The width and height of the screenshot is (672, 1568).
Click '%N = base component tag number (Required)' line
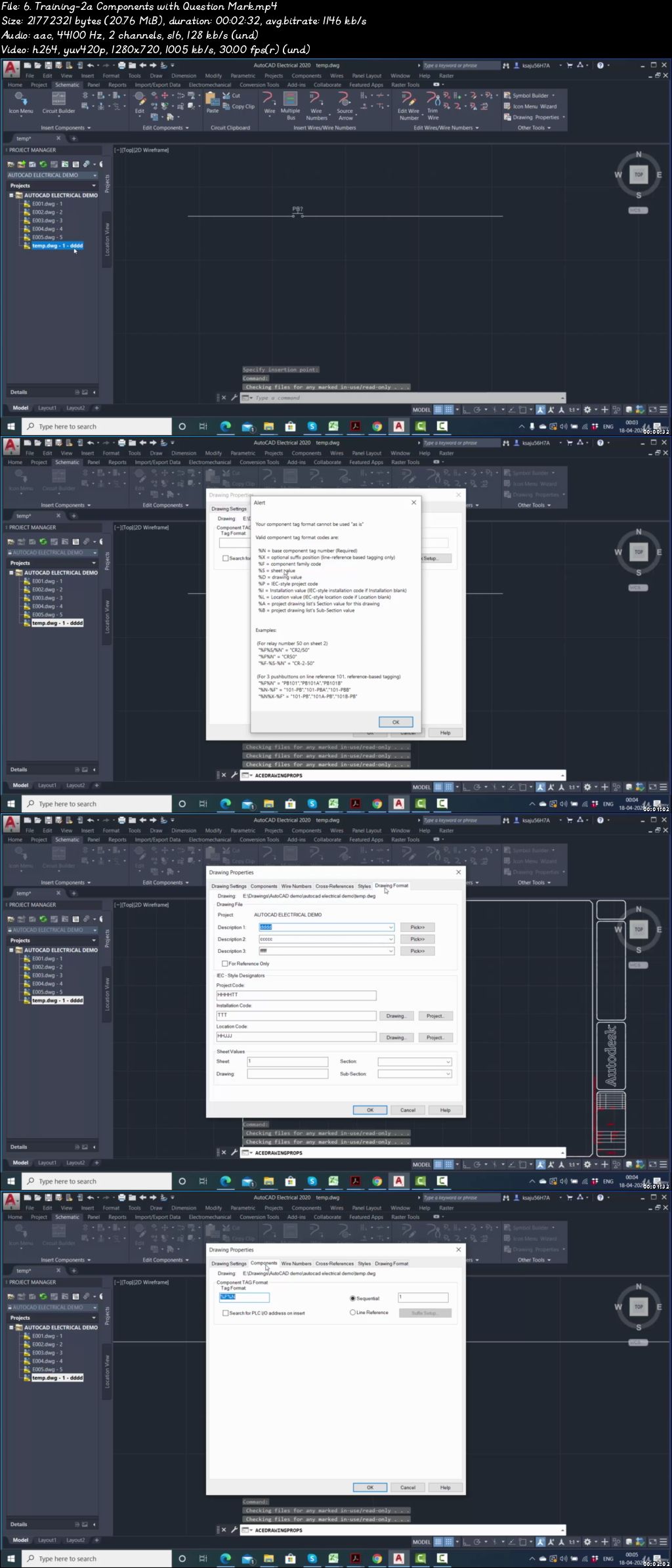click(307, 551)
